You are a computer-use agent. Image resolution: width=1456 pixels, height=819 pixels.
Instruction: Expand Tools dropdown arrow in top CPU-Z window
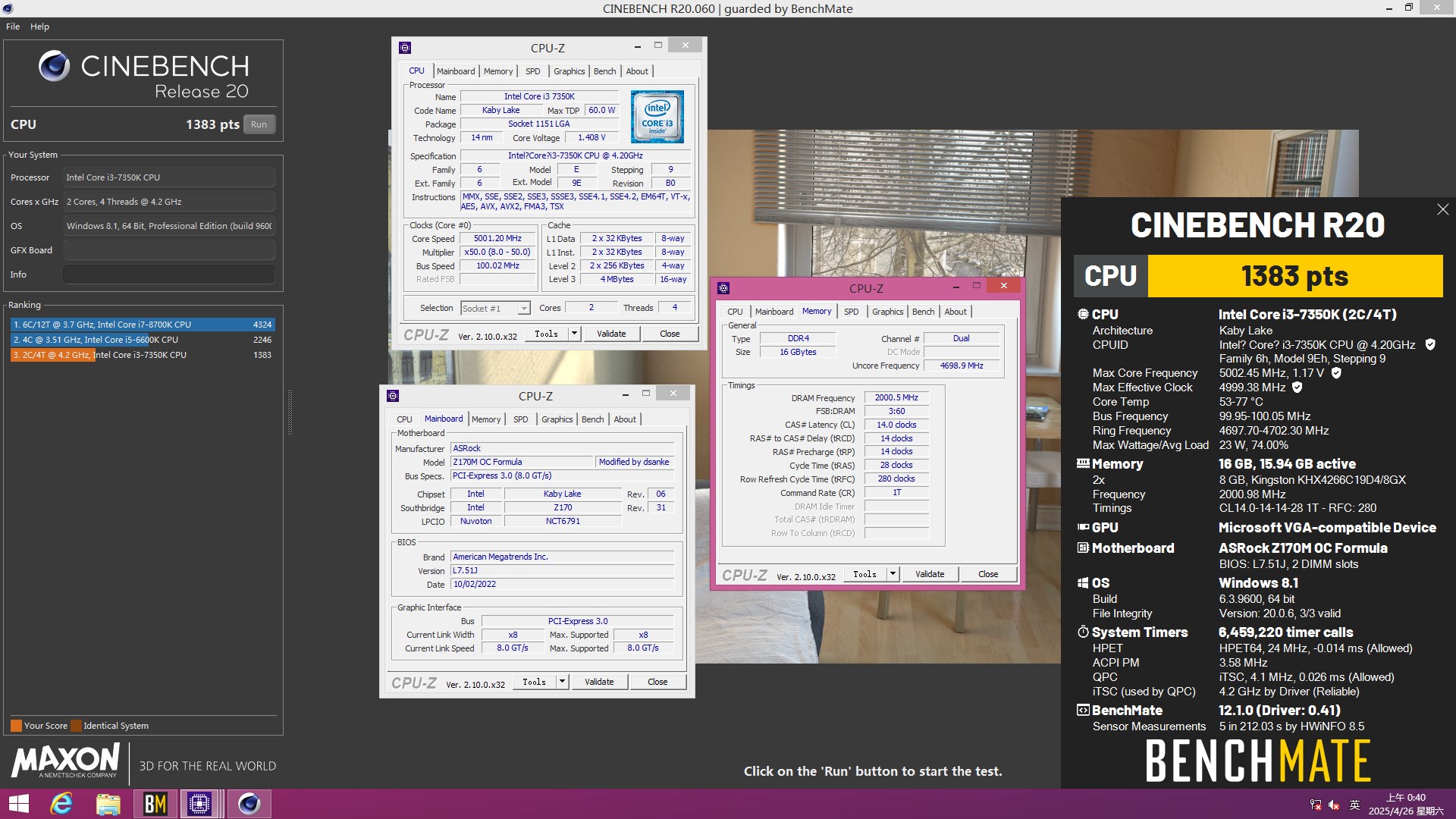click(x=574, y=334)
